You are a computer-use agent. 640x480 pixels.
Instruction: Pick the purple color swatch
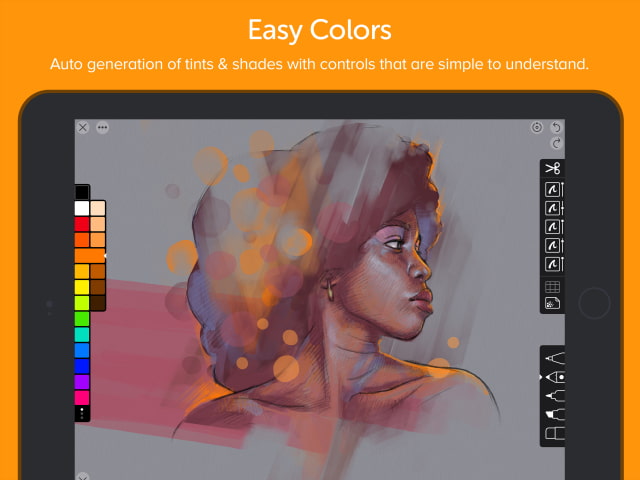[x=82, y=382]
